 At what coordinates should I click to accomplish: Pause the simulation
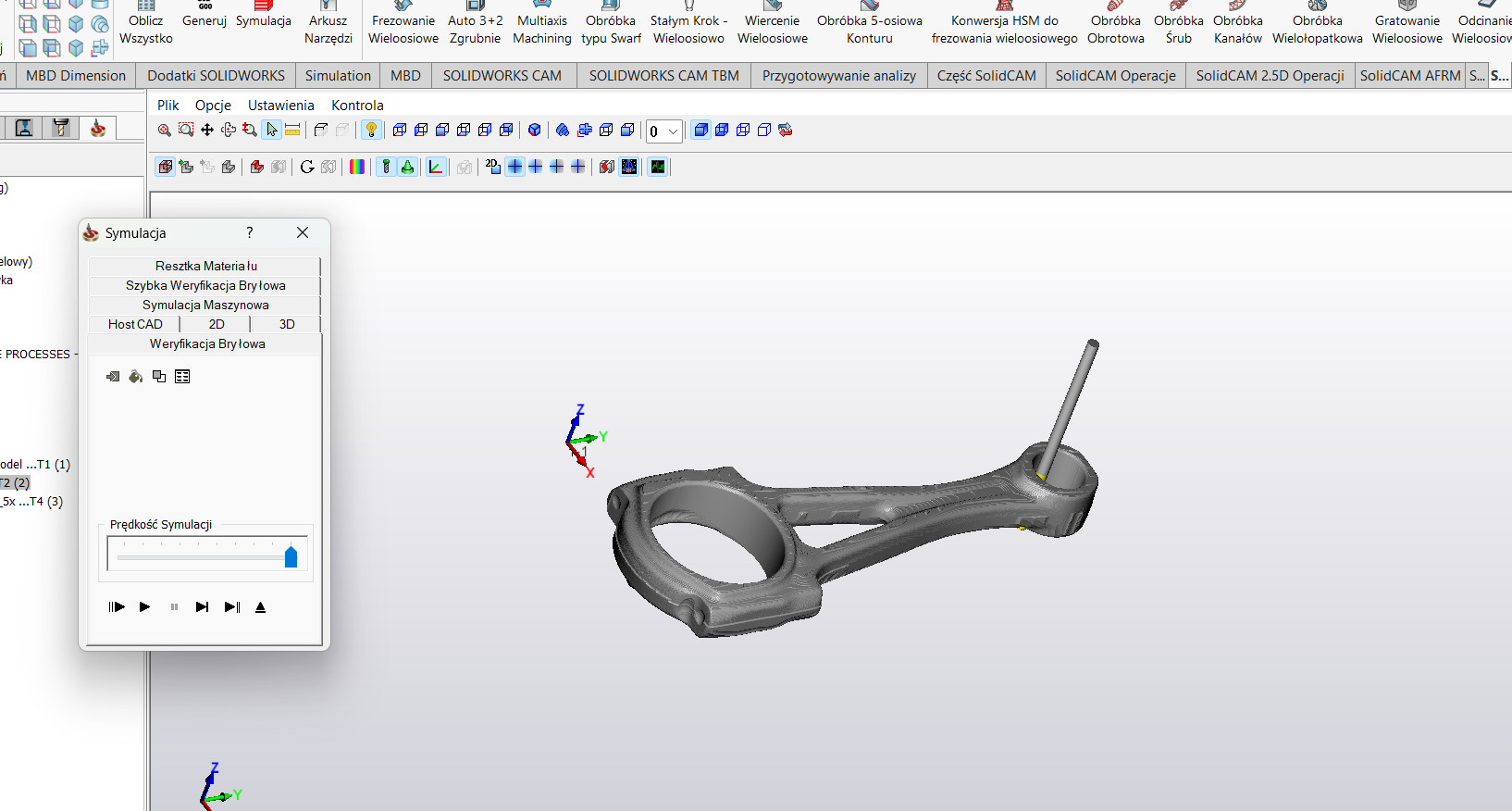click(174, 607)
